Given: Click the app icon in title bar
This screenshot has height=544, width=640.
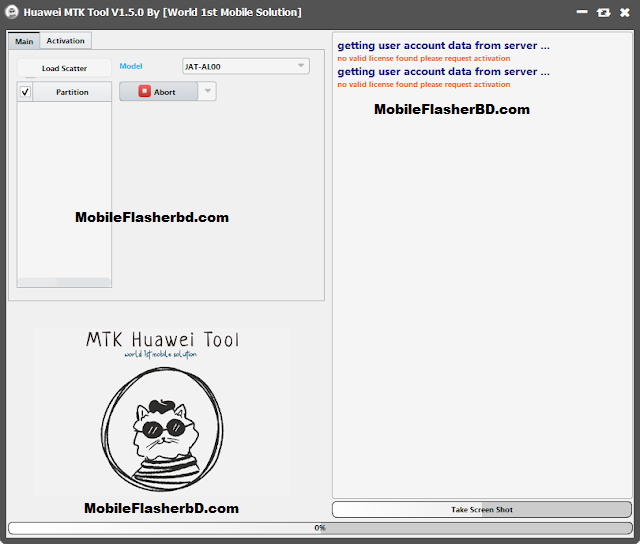Looking at the screenshot, I should pyautogui.click(x=12, y=12).
